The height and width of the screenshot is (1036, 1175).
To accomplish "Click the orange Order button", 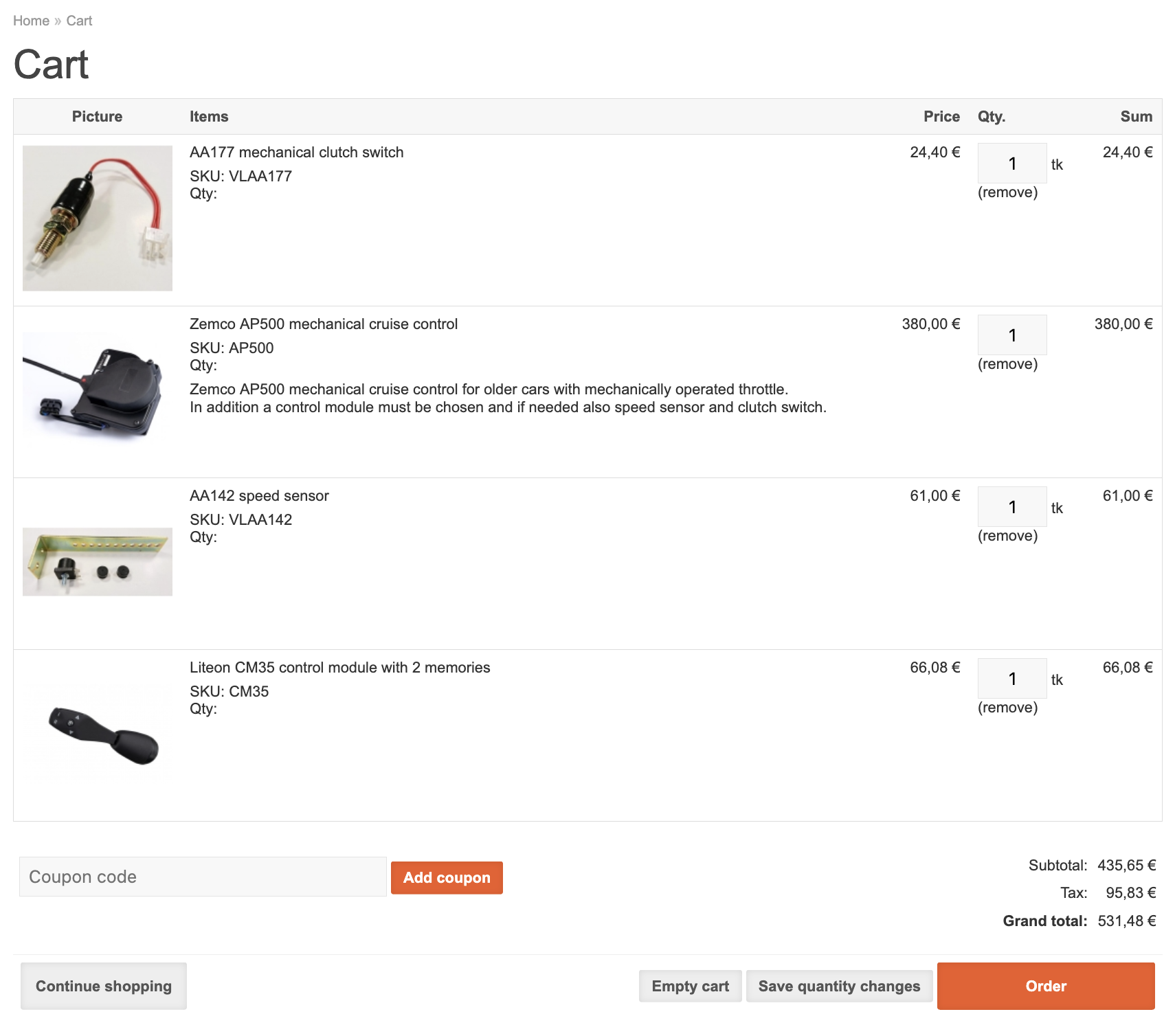I will (1045, 986).
